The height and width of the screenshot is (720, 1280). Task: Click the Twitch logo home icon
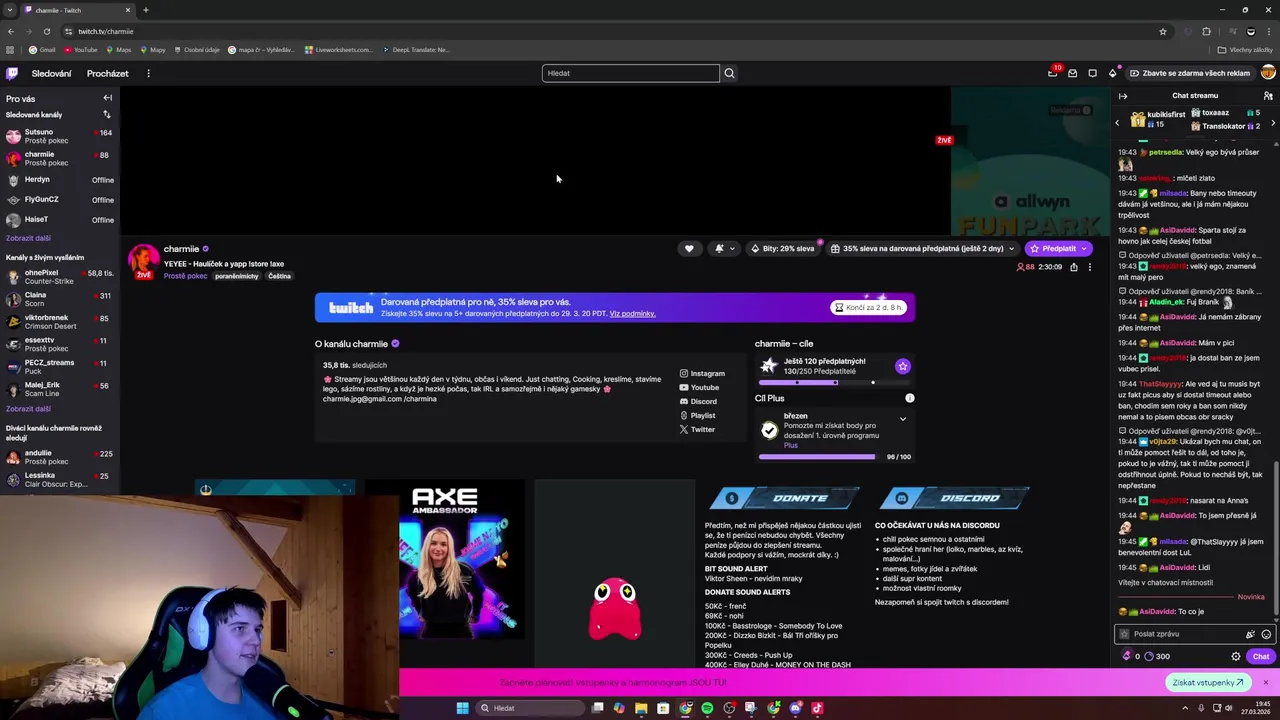(x=12, y=73)
